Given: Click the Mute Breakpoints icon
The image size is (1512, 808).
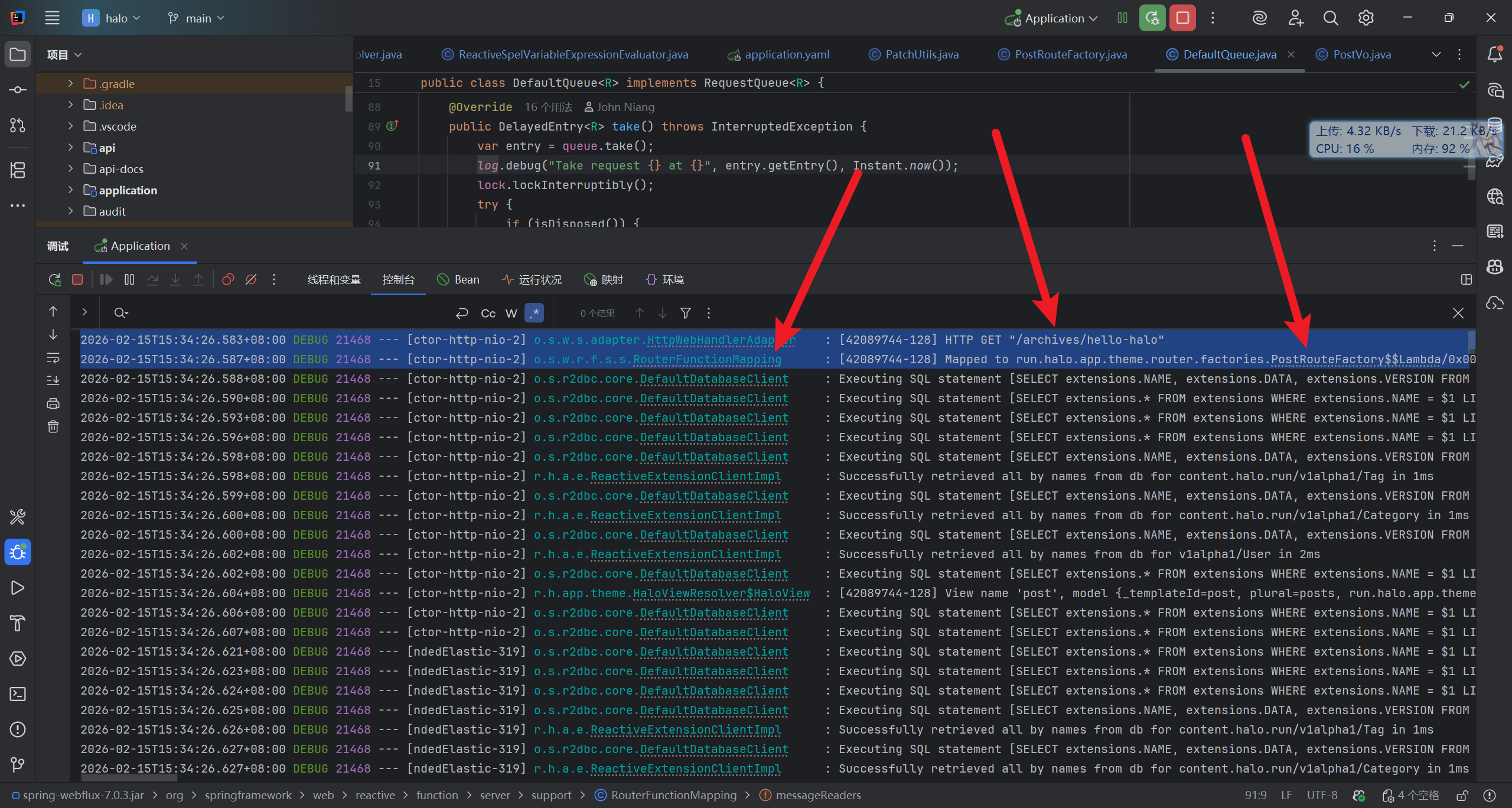Looking at the screenshot, I should [x=251, y=279].
